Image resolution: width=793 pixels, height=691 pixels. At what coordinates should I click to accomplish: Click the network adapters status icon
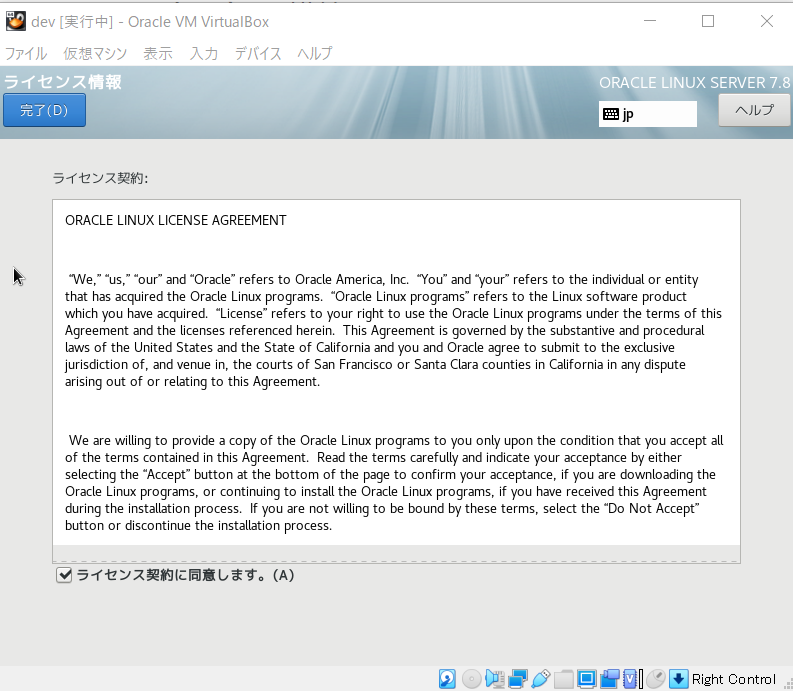(x=517, y=678)
